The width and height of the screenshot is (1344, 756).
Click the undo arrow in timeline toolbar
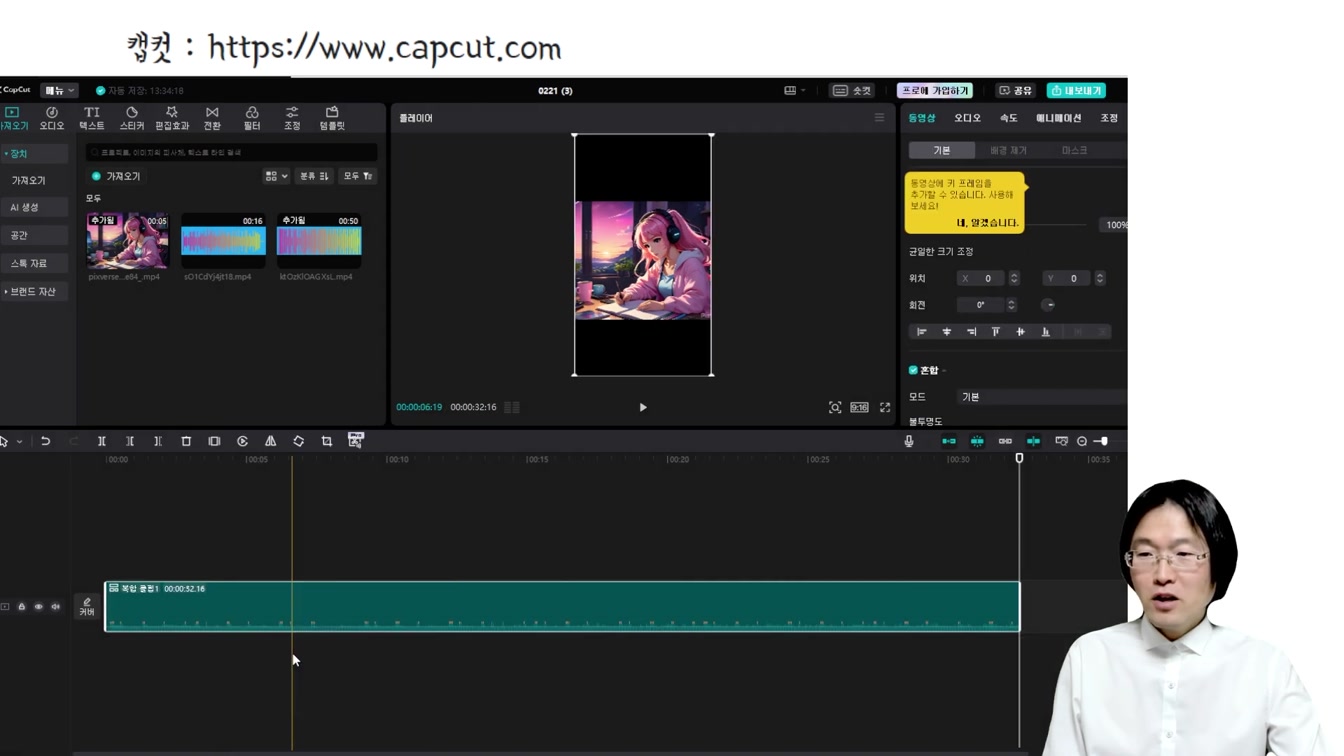tap(45, 441)
